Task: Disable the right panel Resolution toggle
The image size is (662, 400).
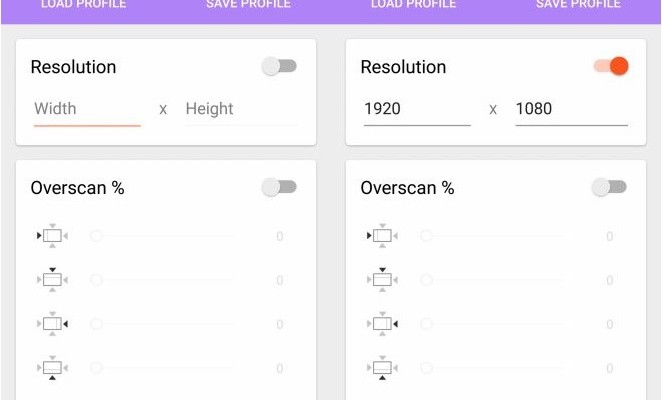Action: pos(610,67)
